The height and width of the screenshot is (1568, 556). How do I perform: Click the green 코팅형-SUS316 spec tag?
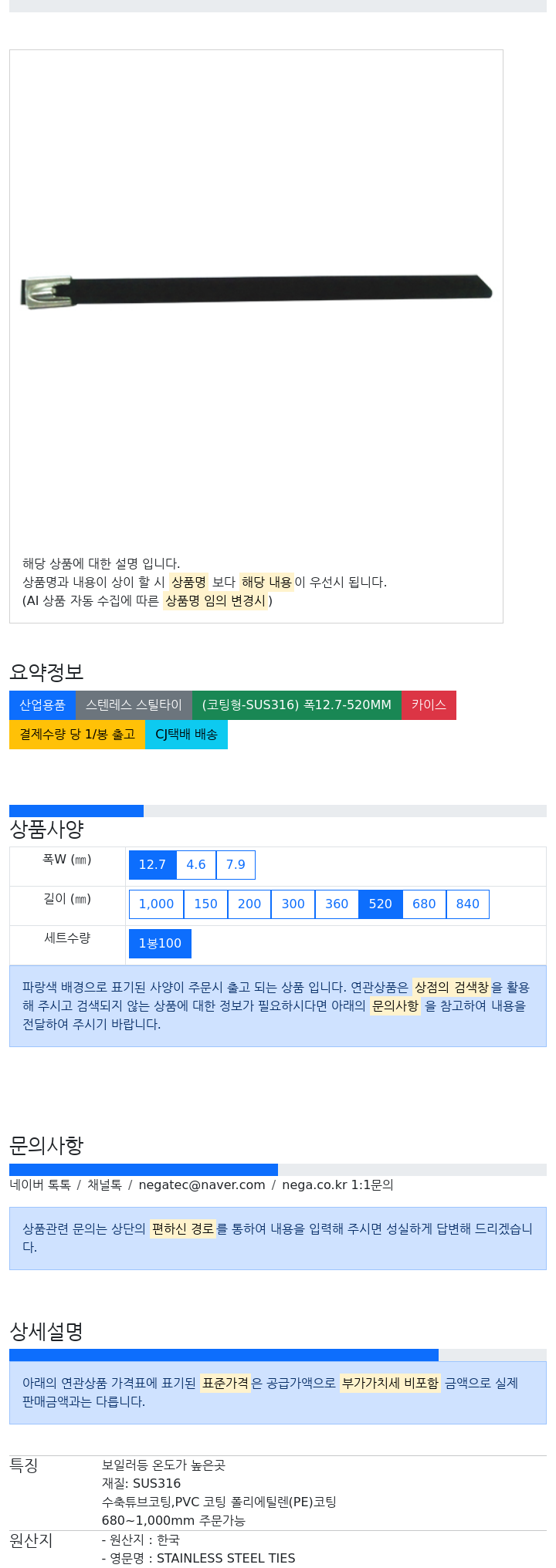click(297, 705)
